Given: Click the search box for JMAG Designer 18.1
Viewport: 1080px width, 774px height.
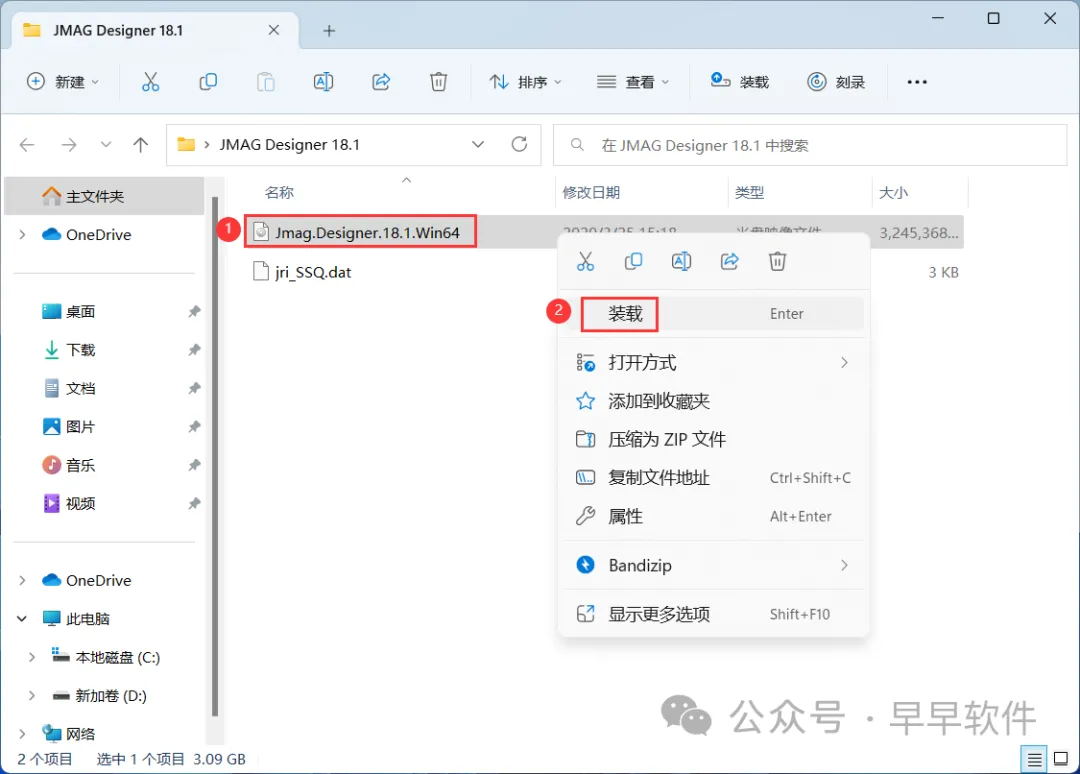Looking at the screenshot, I should (x=810, y=145).
